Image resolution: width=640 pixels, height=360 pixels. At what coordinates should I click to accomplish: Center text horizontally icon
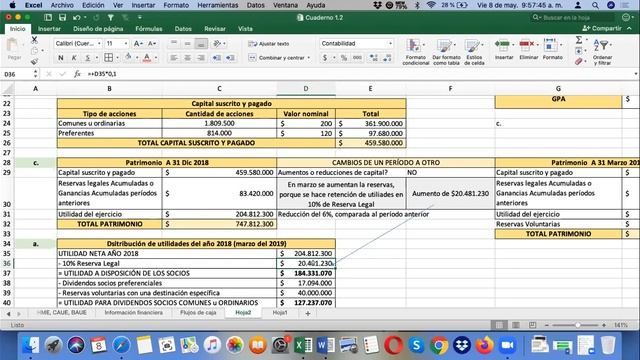tap(187, 58)
